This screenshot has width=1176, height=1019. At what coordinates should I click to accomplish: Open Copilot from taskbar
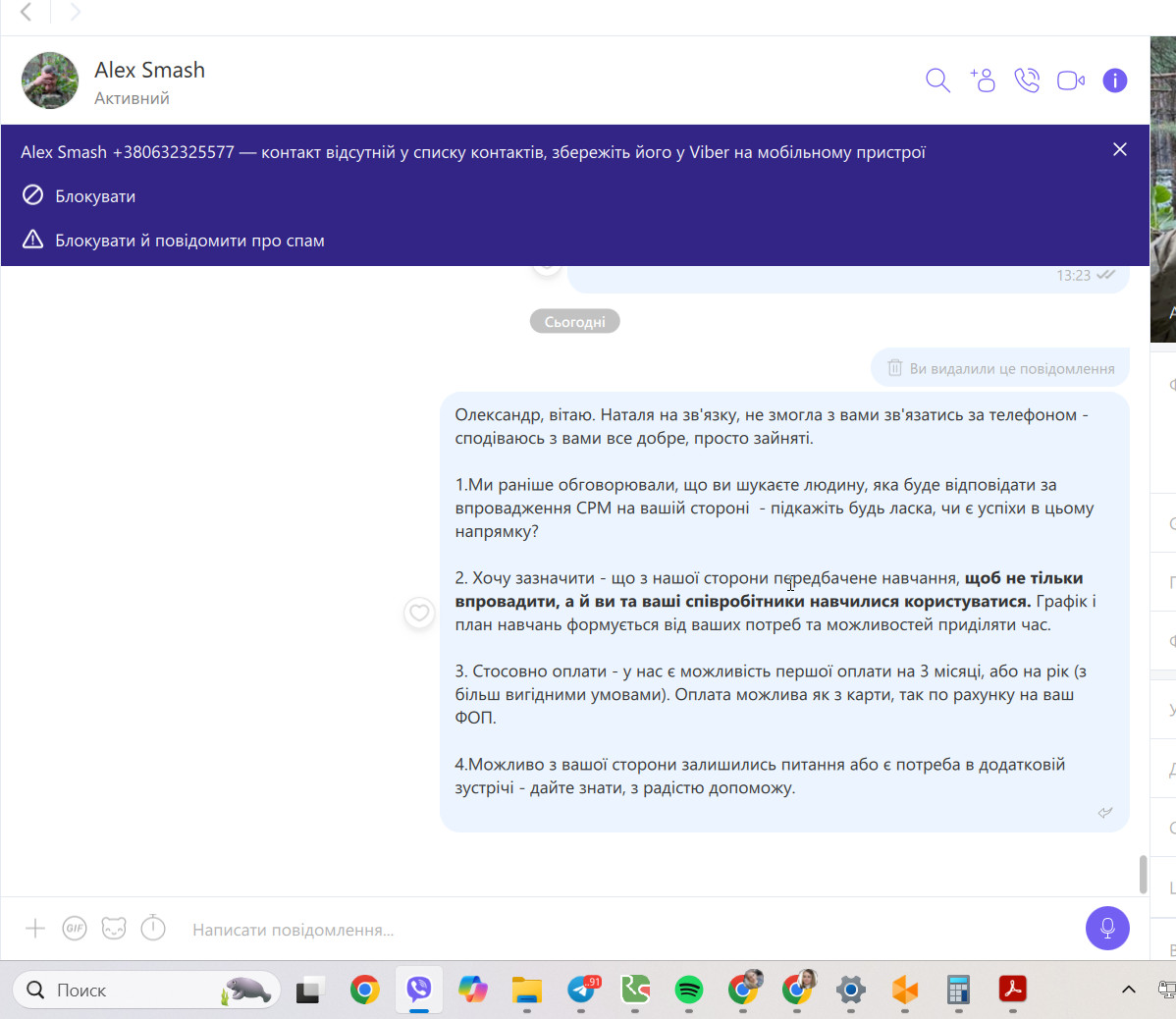point(473,991)
